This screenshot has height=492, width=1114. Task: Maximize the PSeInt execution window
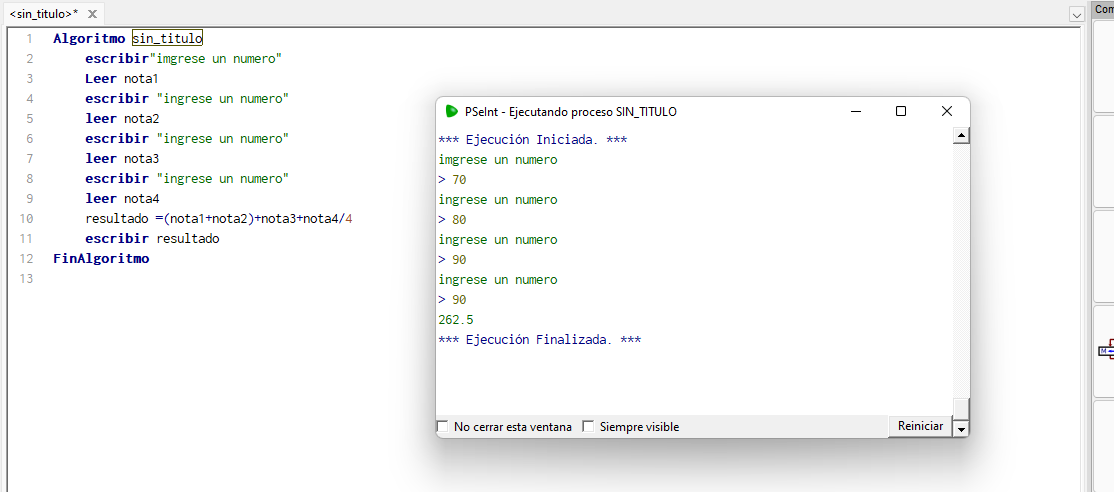click(900, 111)
